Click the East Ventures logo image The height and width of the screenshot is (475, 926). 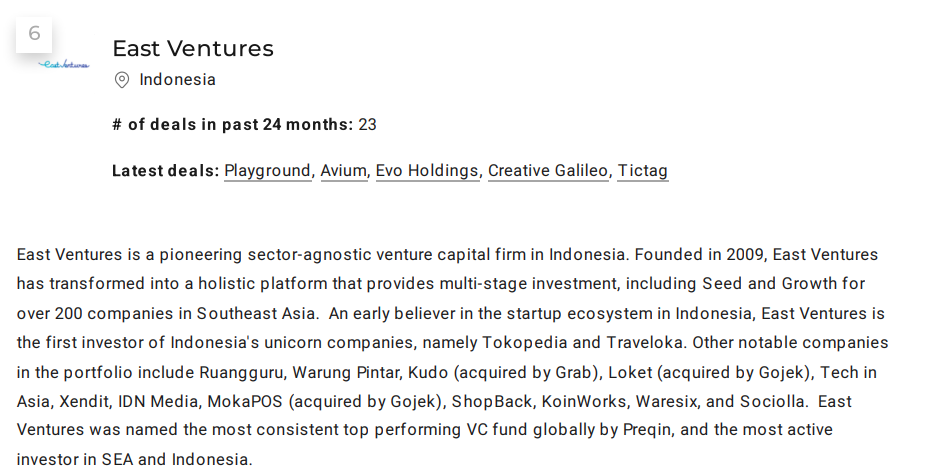64,64
